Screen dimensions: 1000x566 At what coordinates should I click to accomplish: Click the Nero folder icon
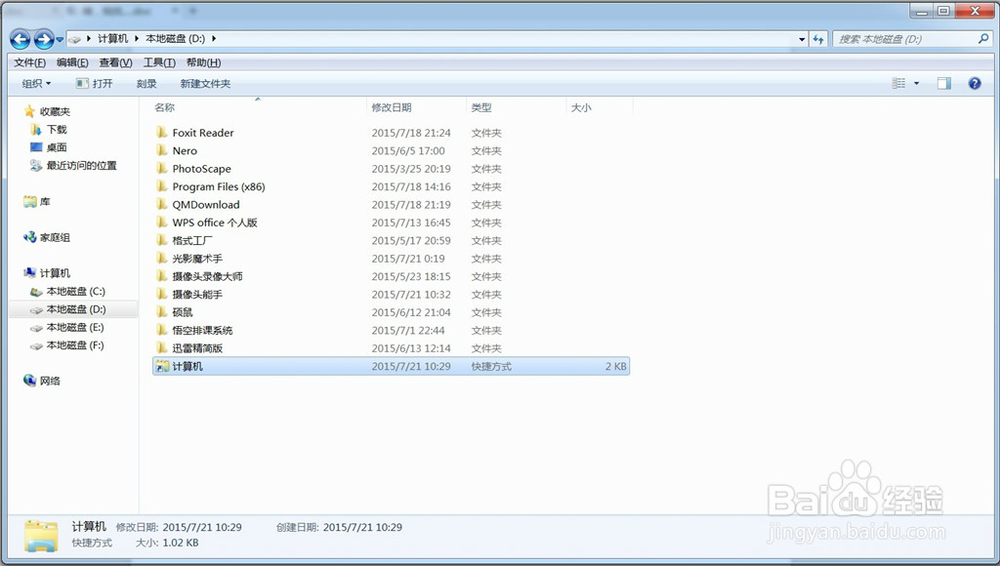point(162,150)
